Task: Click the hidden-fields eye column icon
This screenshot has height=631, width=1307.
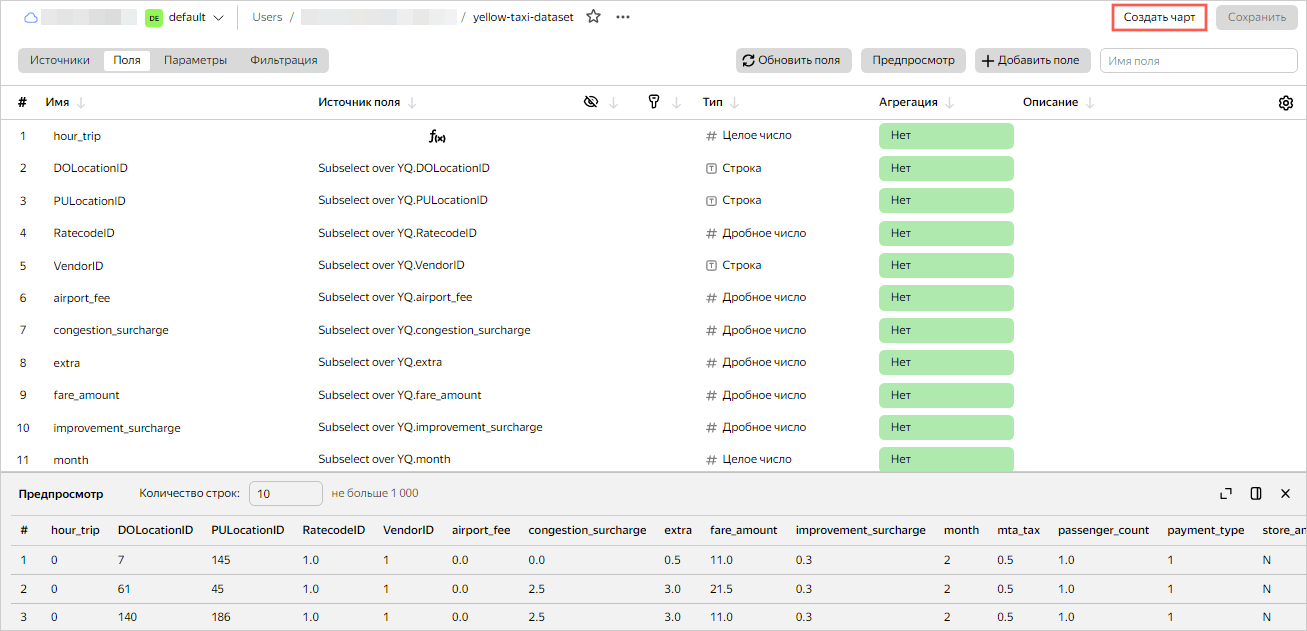Action: tap(591, 102)
